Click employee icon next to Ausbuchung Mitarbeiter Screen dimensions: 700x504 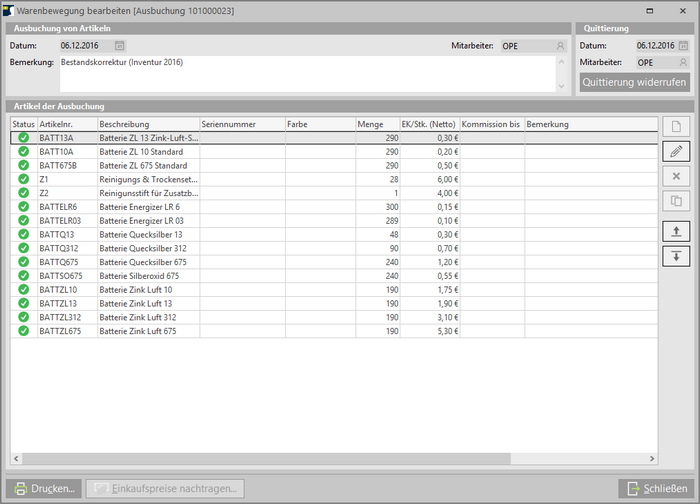point(560,46)
